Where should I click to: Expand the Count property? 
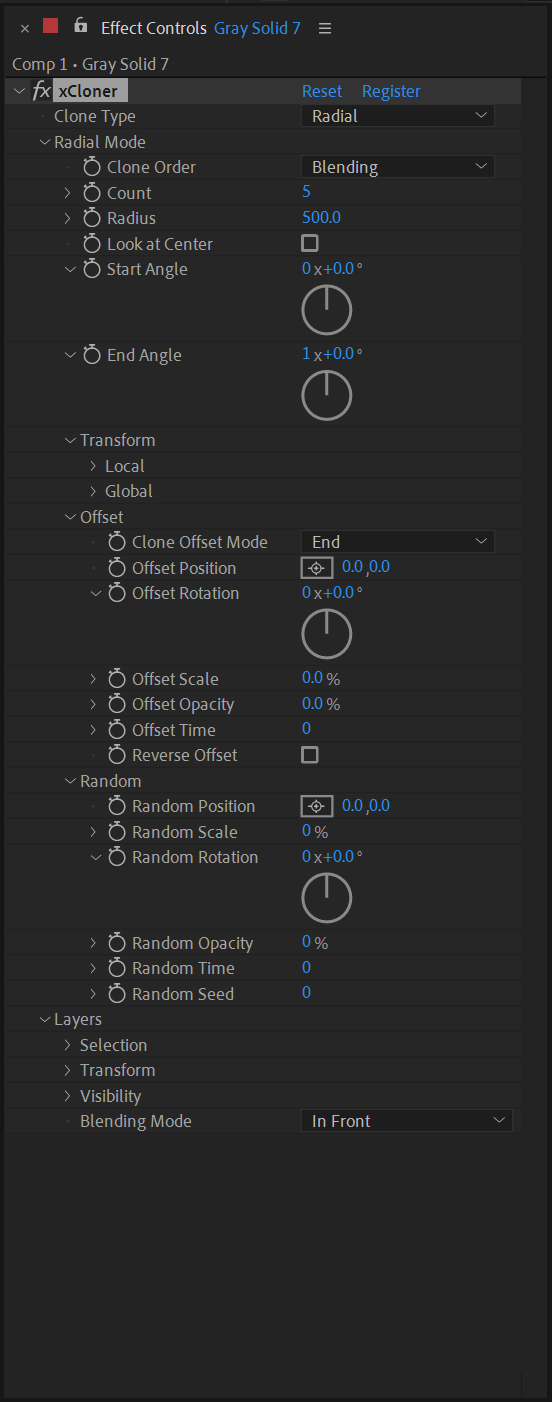68,192
